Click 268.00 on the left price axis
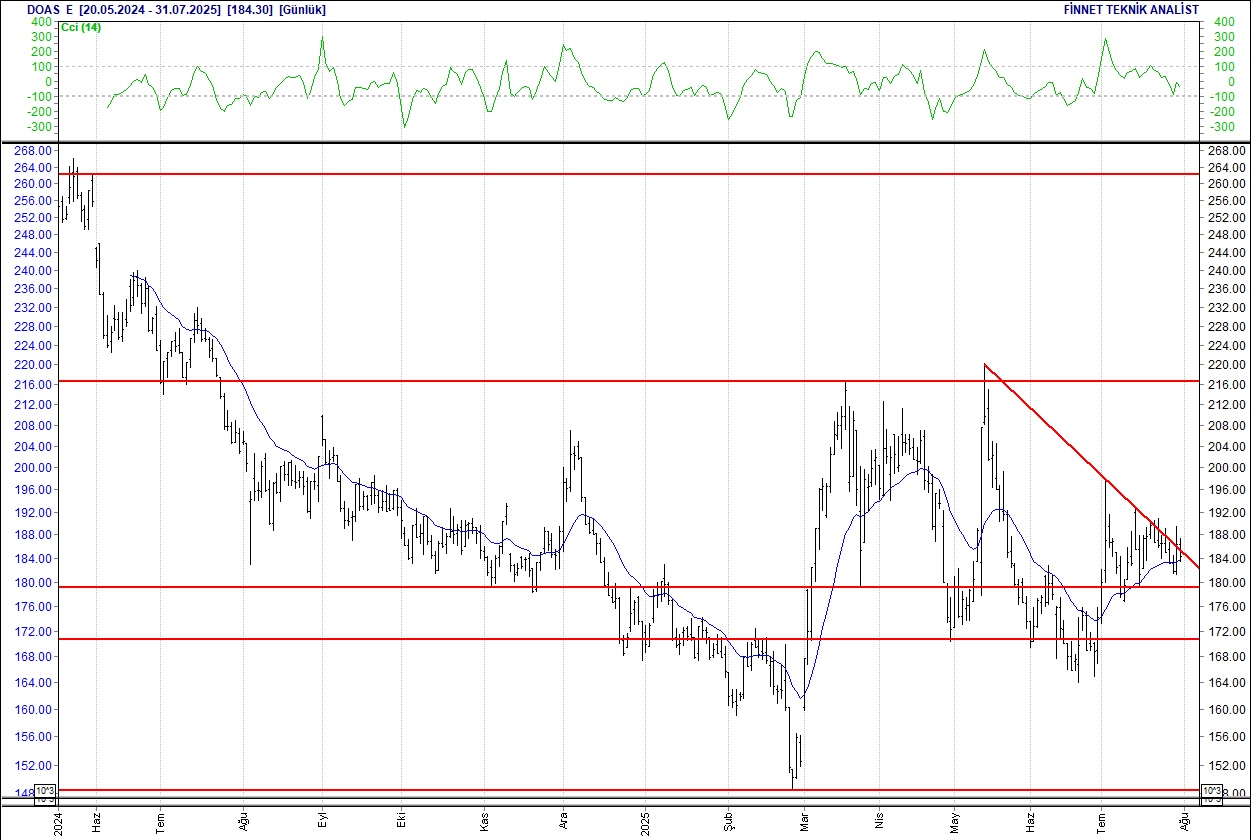Image resolution: width=1251 pixels, height=840 pixels. tap(34, 151)
